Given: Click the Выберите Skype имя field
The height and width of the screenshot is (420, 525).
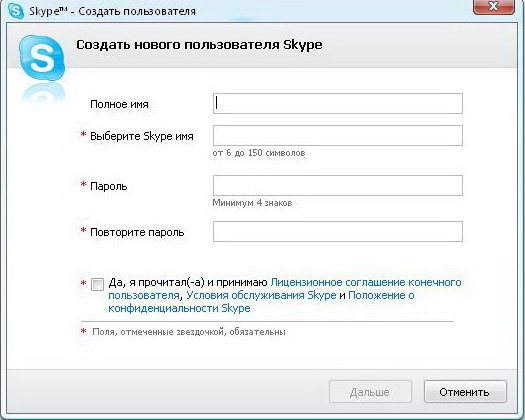Looking at the screenshot, I should [x=338, y=136].
